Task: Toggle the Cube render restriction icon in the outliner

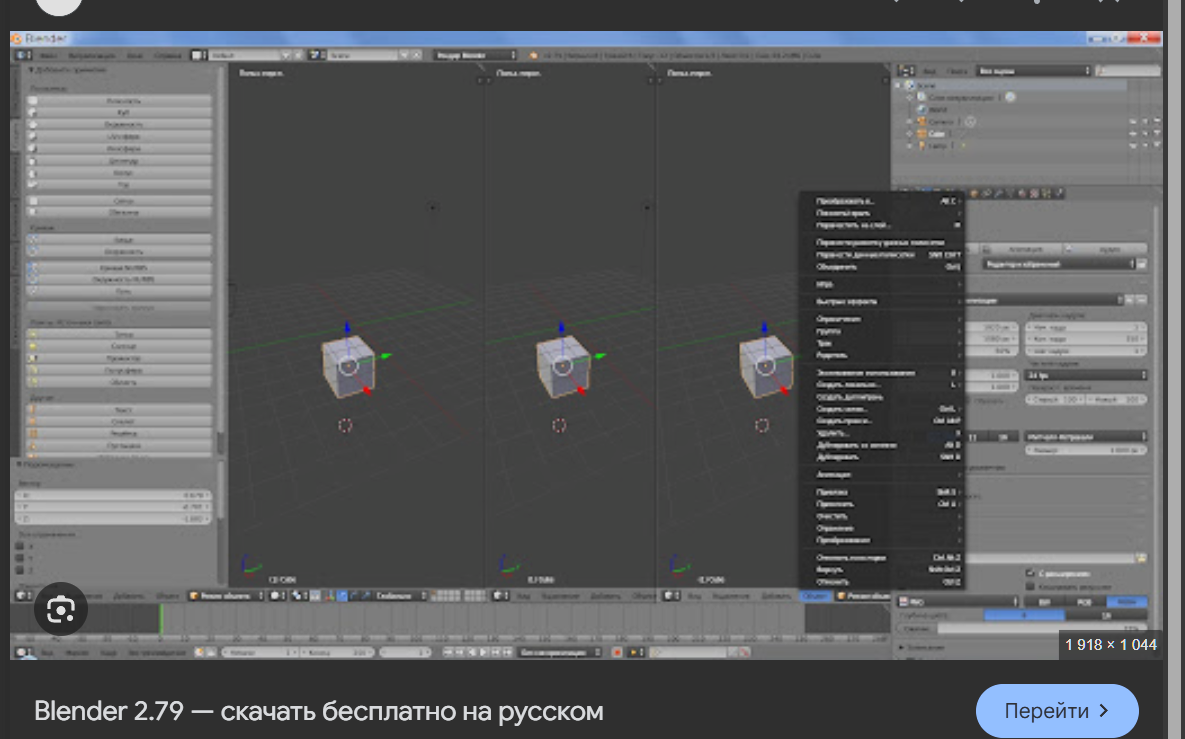Action: click(x=1156, y=134)
